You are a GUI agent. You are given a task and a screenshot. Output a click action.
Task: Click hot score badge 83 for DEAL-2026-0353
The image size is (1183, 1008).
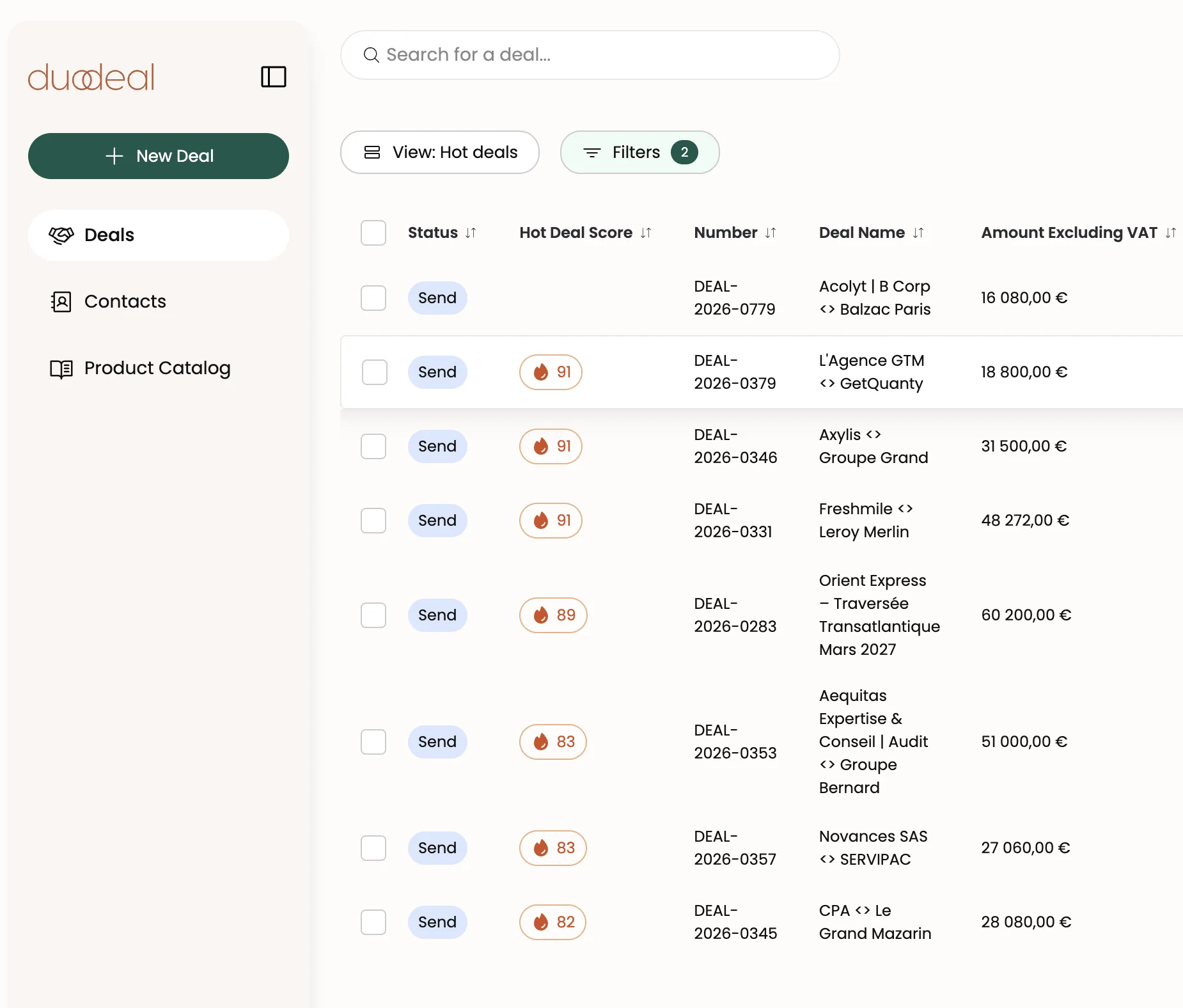553,742
